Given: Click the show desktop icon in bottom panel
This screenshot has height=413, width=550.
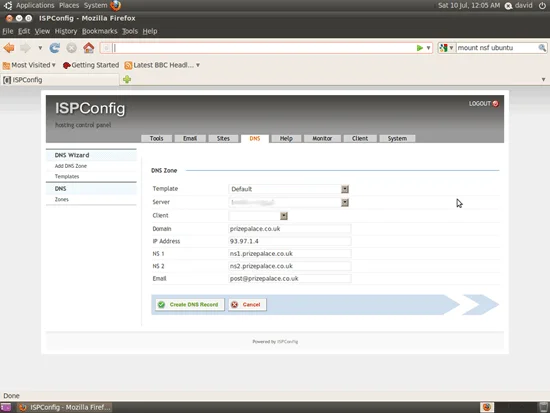Looking at the screenshot, I should coord(6,407).
